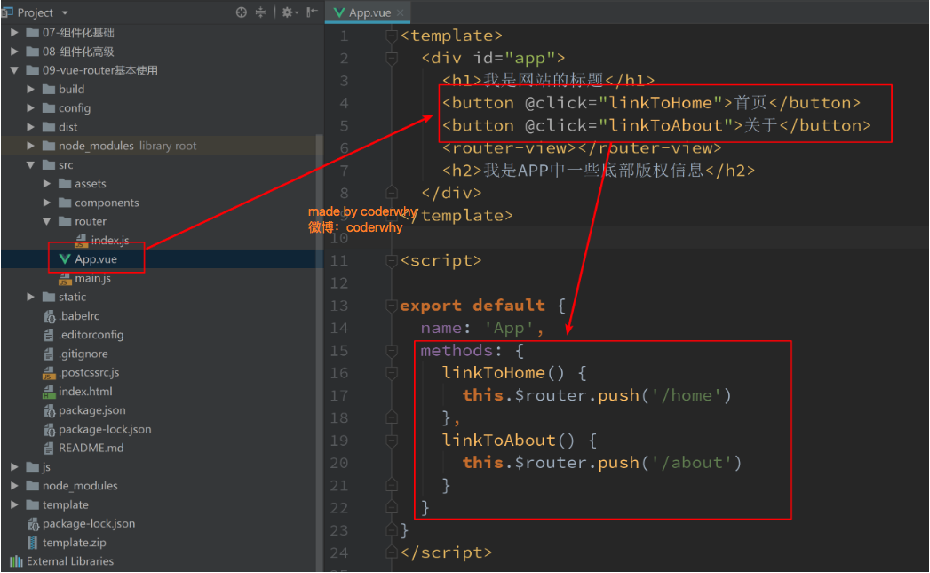Open the Project panel settings gear
Viewport: 930px width, 573px height.
(x=288, y=12)
